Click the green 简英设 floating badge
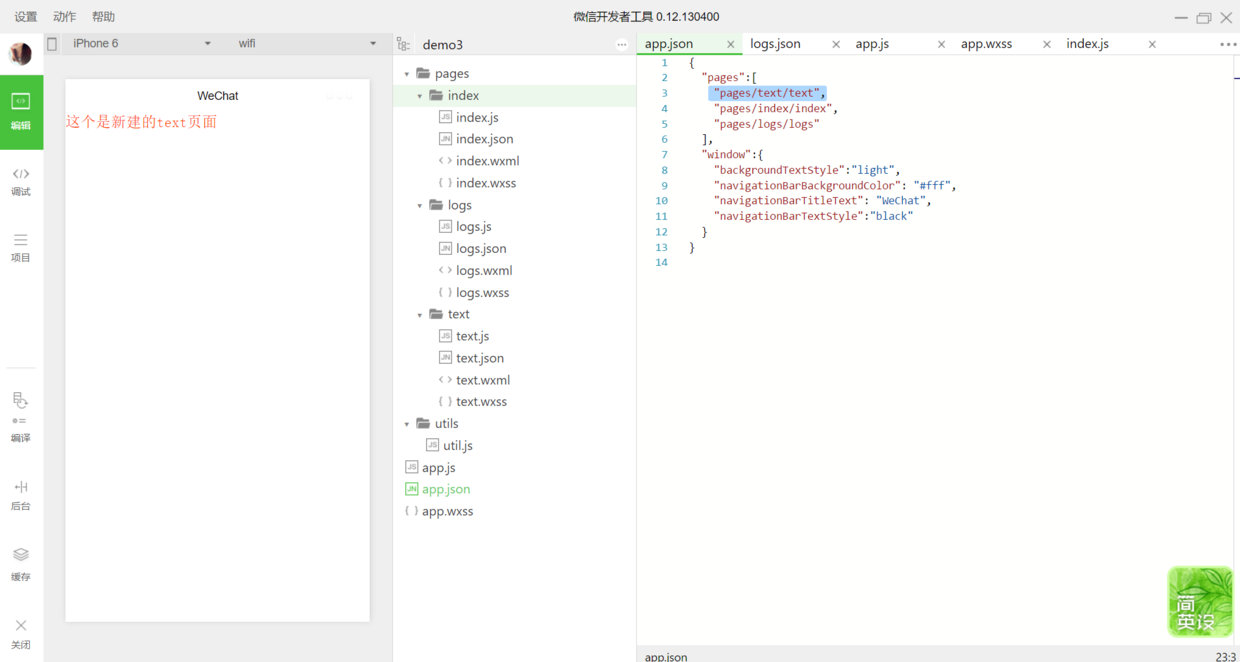Viewport: 1240px width, 662px height. click(1200, 602)
